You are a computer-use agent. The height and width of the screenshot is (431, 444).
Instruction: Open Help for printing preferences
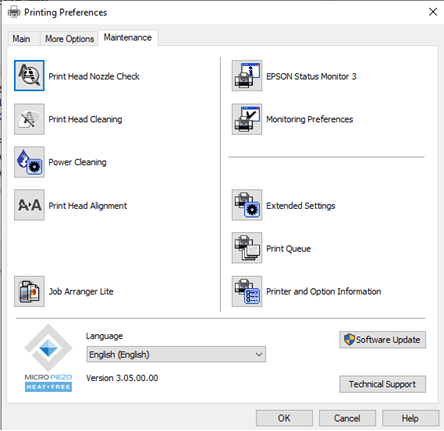[410, 418]
